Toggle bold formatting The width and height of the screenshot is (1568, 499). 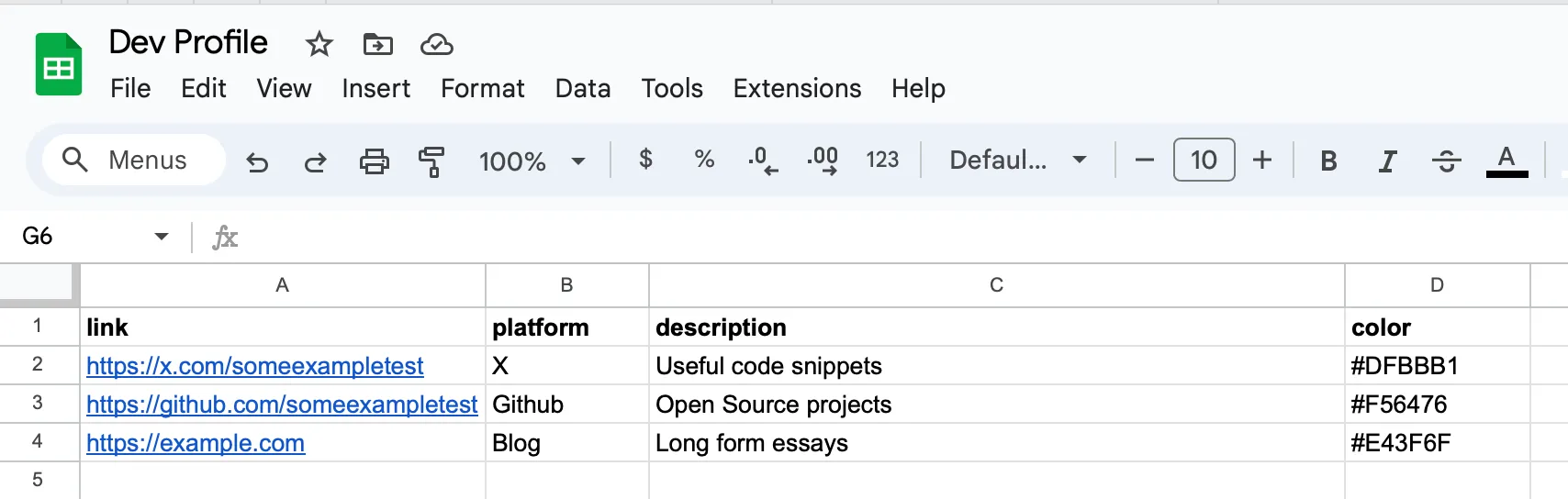1327,161
